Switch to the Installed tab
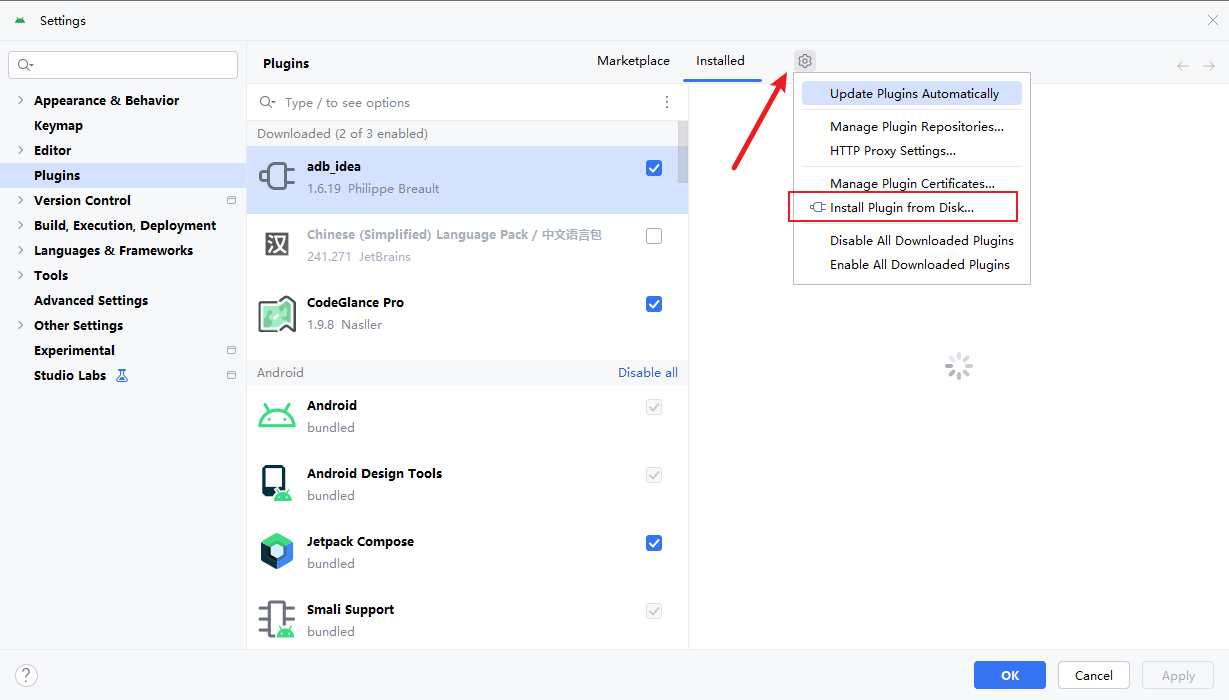 click(x=720, y=61)
